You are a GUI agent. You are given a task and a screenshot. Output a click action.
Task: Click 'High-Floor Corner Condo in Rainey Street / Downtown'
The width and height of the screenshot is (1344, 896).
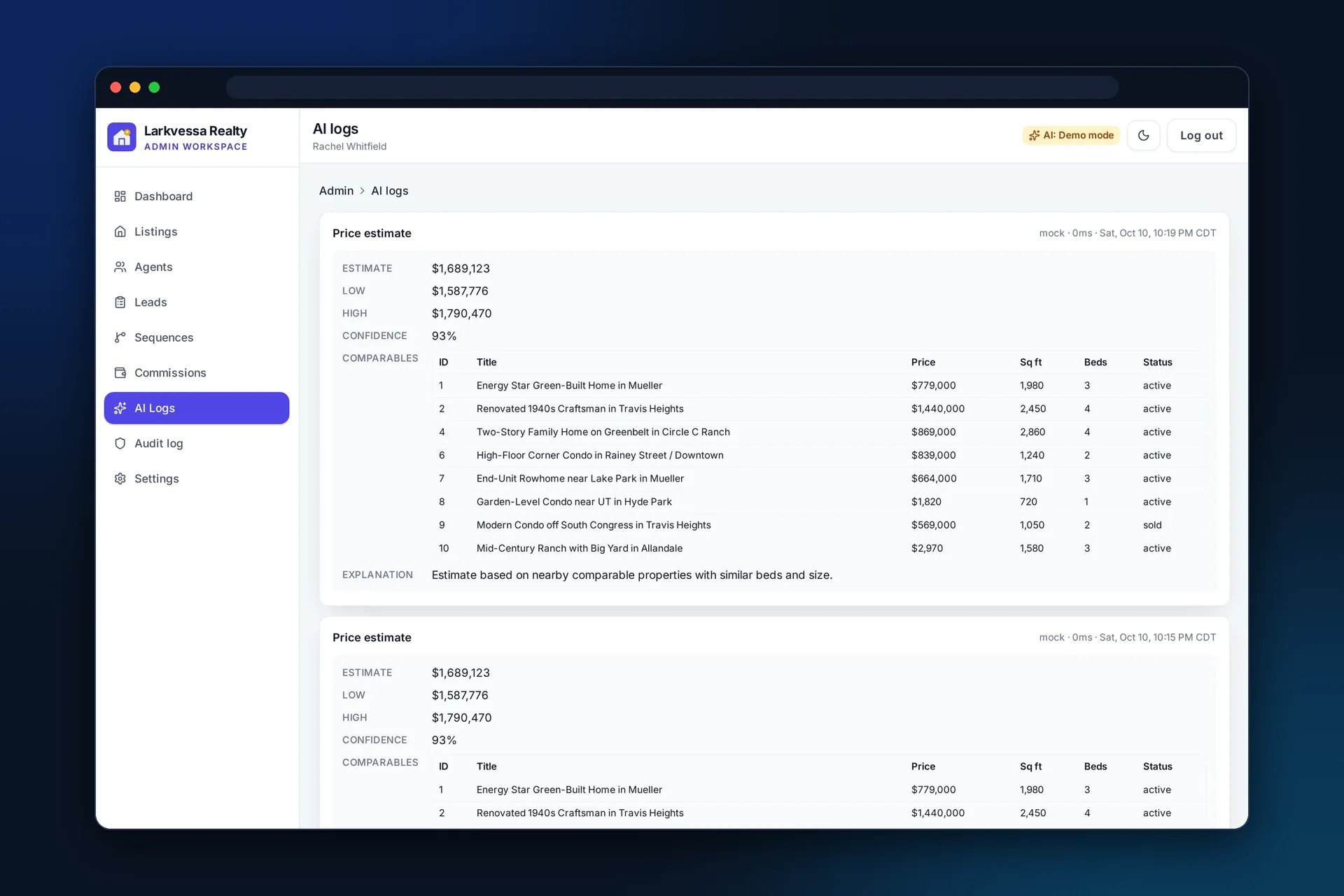point(600,455)
